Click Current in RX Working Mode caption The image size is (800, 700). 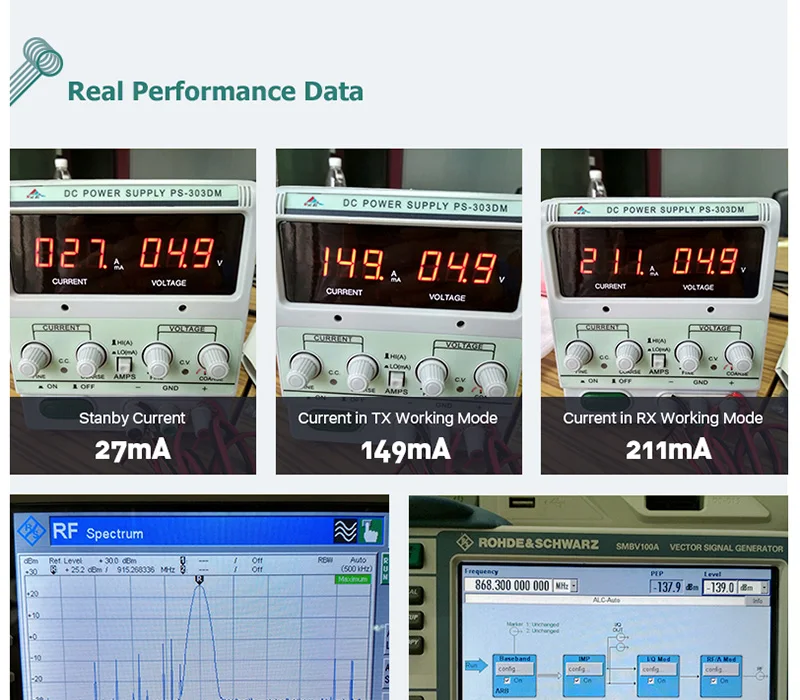[663, 418]
